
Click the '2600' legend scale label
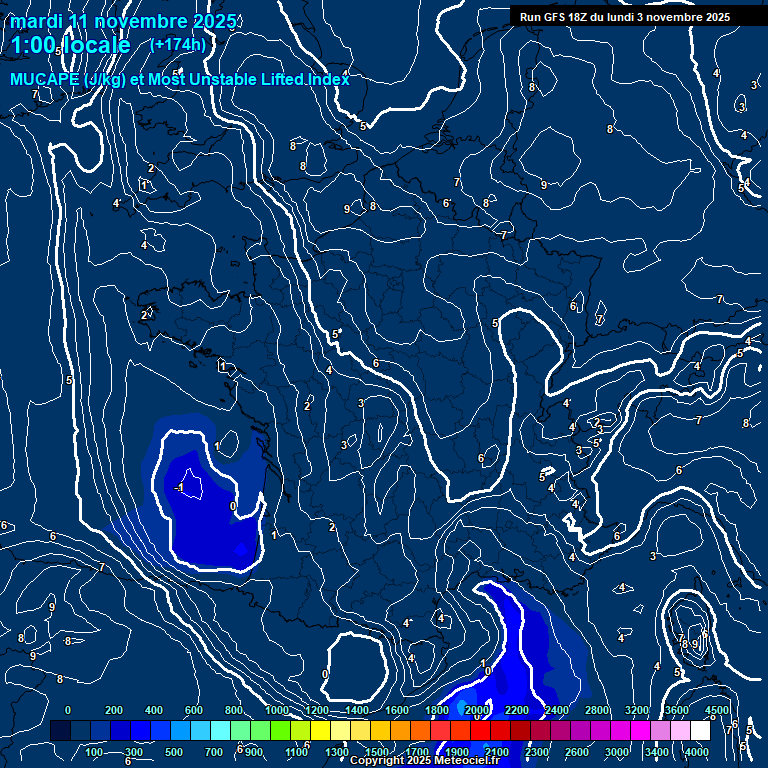click(x=576, y=752)
